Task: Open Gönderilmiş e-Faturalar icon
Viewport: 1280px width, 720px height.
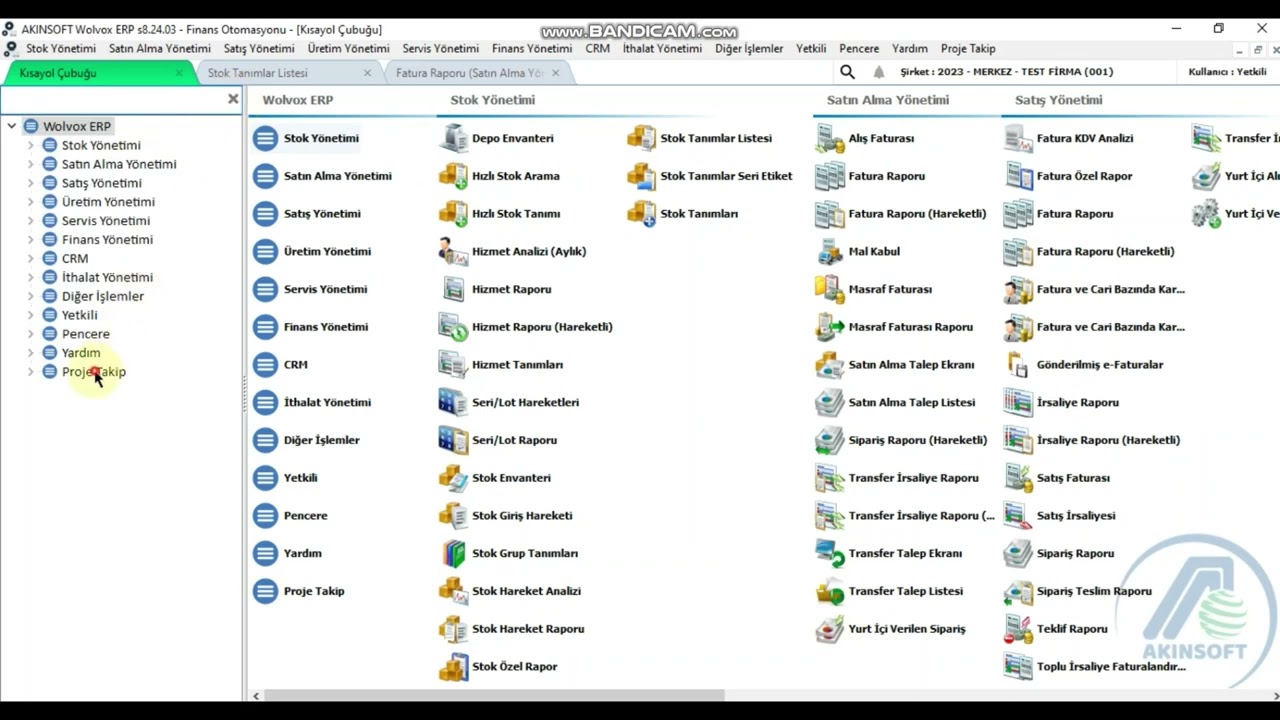Action: (1019, 365)
